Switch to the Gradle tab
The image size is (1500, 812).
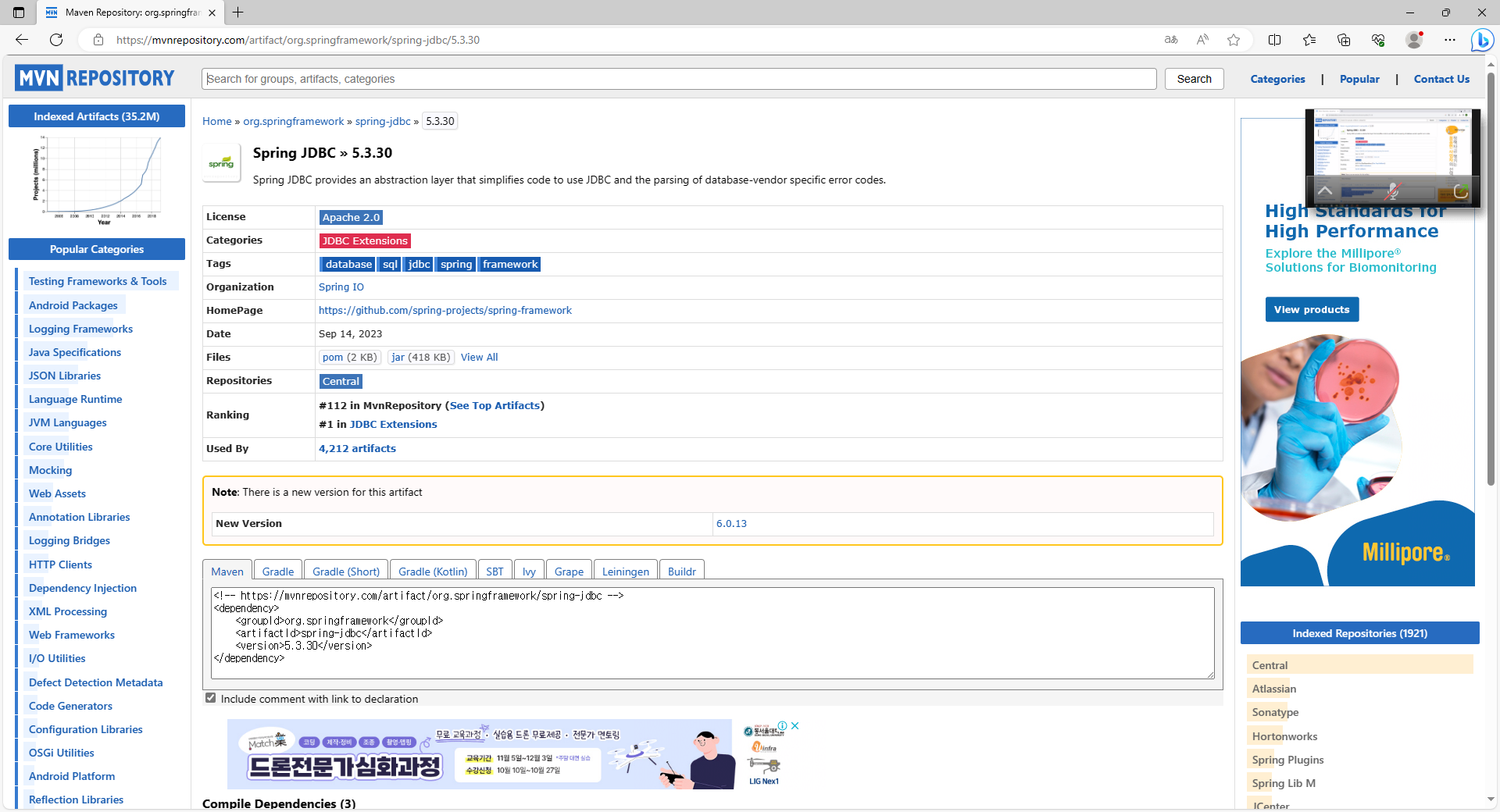pos(278,572)
